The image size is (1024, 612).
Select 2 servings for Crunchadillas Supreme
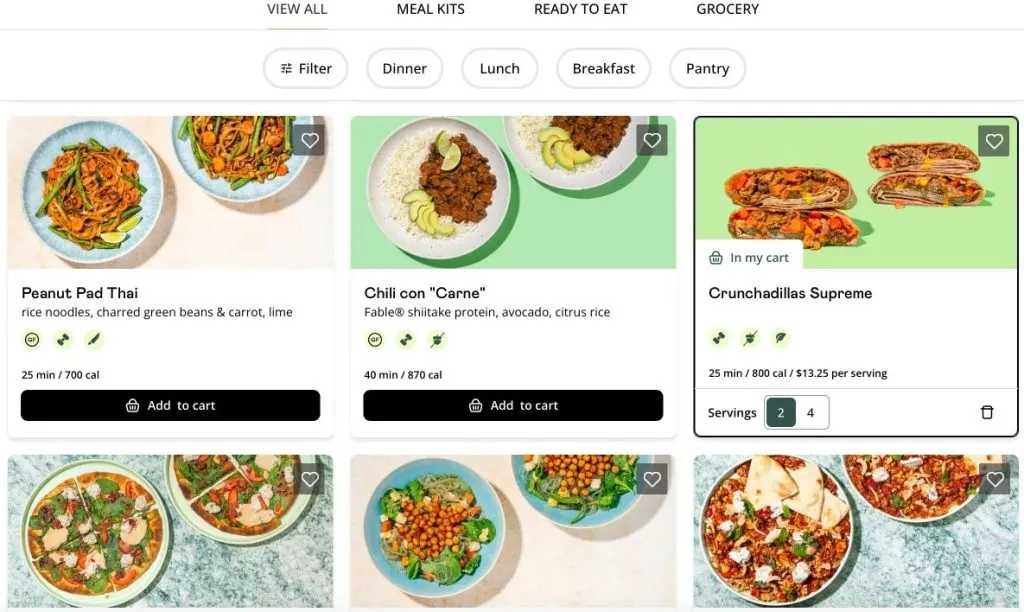(x=781, y=412)
